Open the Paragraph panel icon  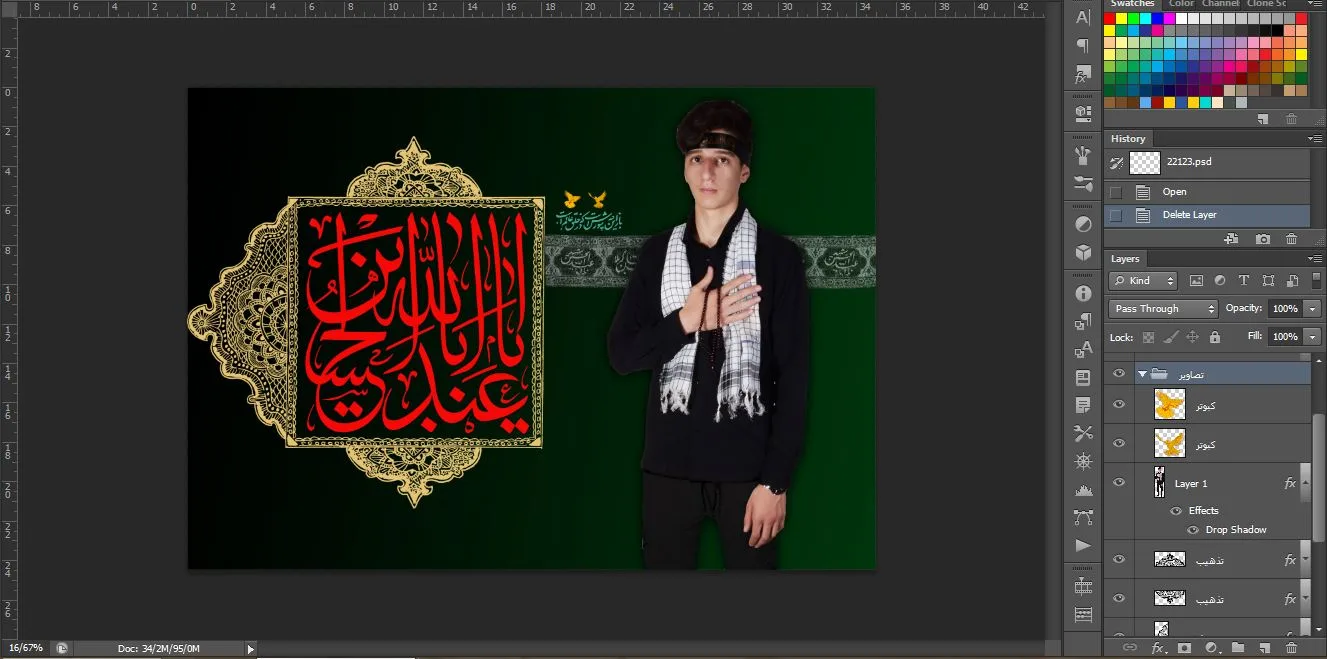click(x=1083, y=46)
